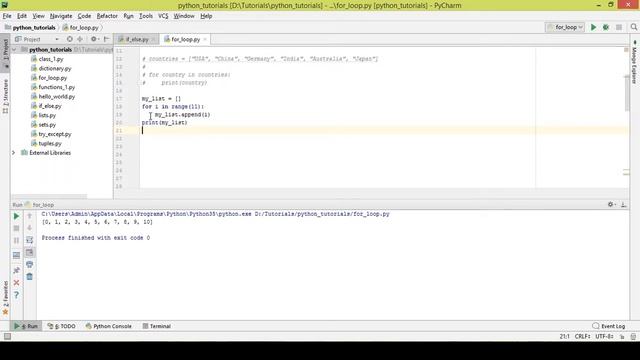640x360 pixels.
Task: Close the Run tab with red X
Action: [x=16, y=282]
